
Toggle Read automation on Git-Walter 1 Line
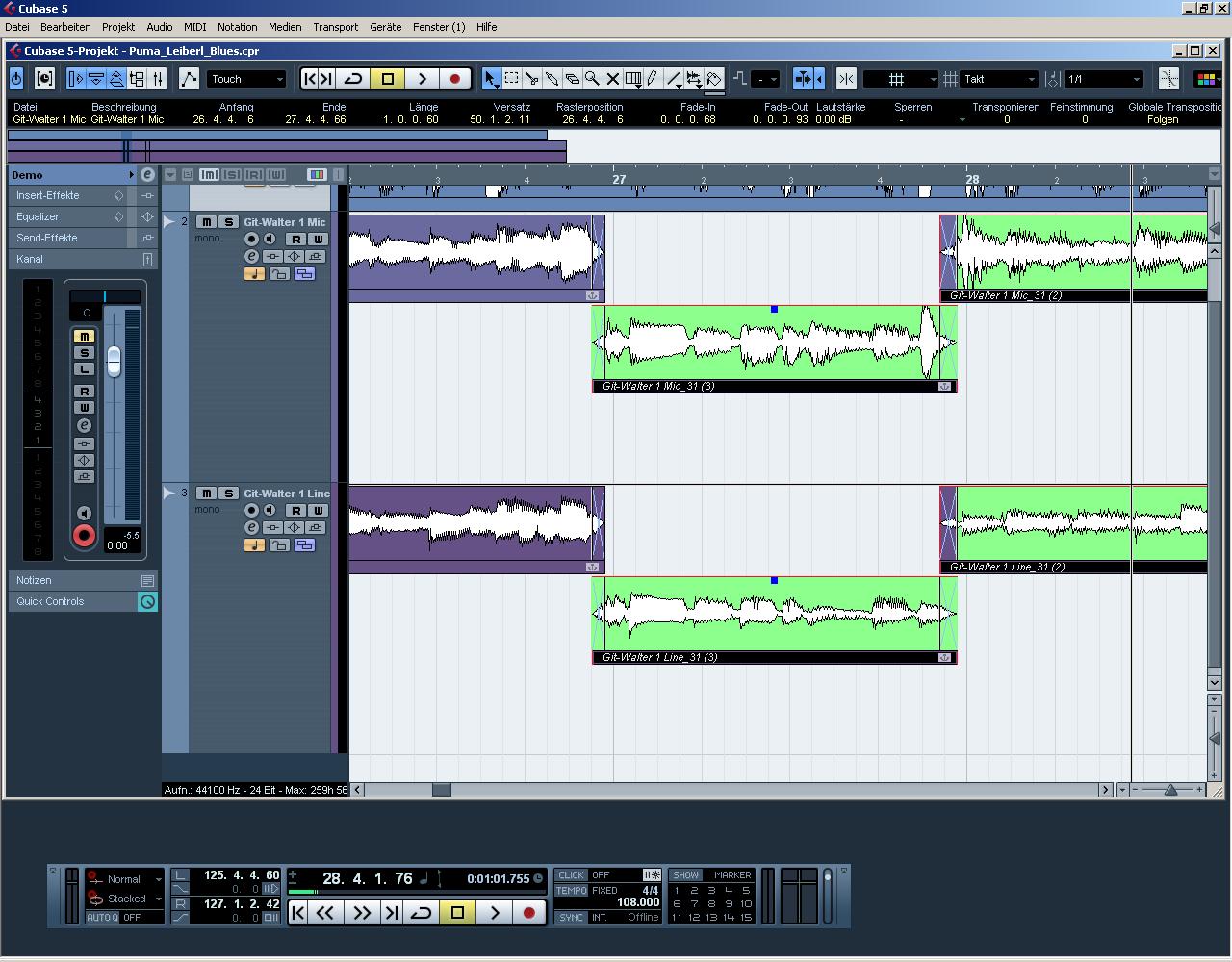click(x=295, y=511)
